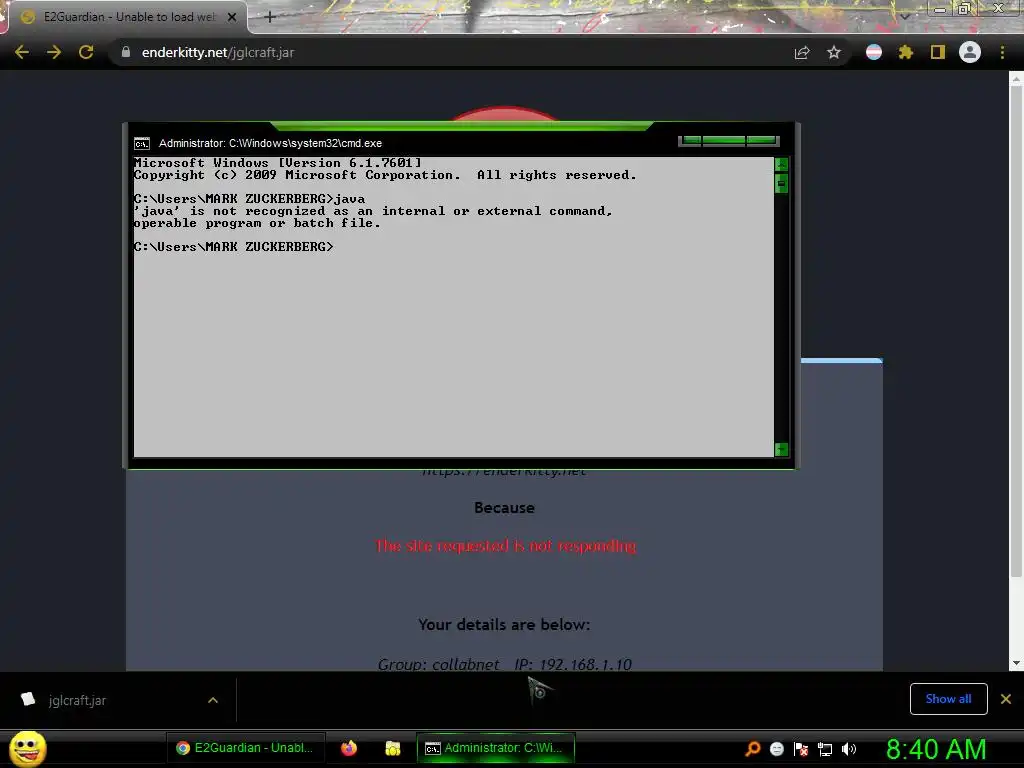
Task: Open the tab search dropdown arrow
Action: [905, 17]
